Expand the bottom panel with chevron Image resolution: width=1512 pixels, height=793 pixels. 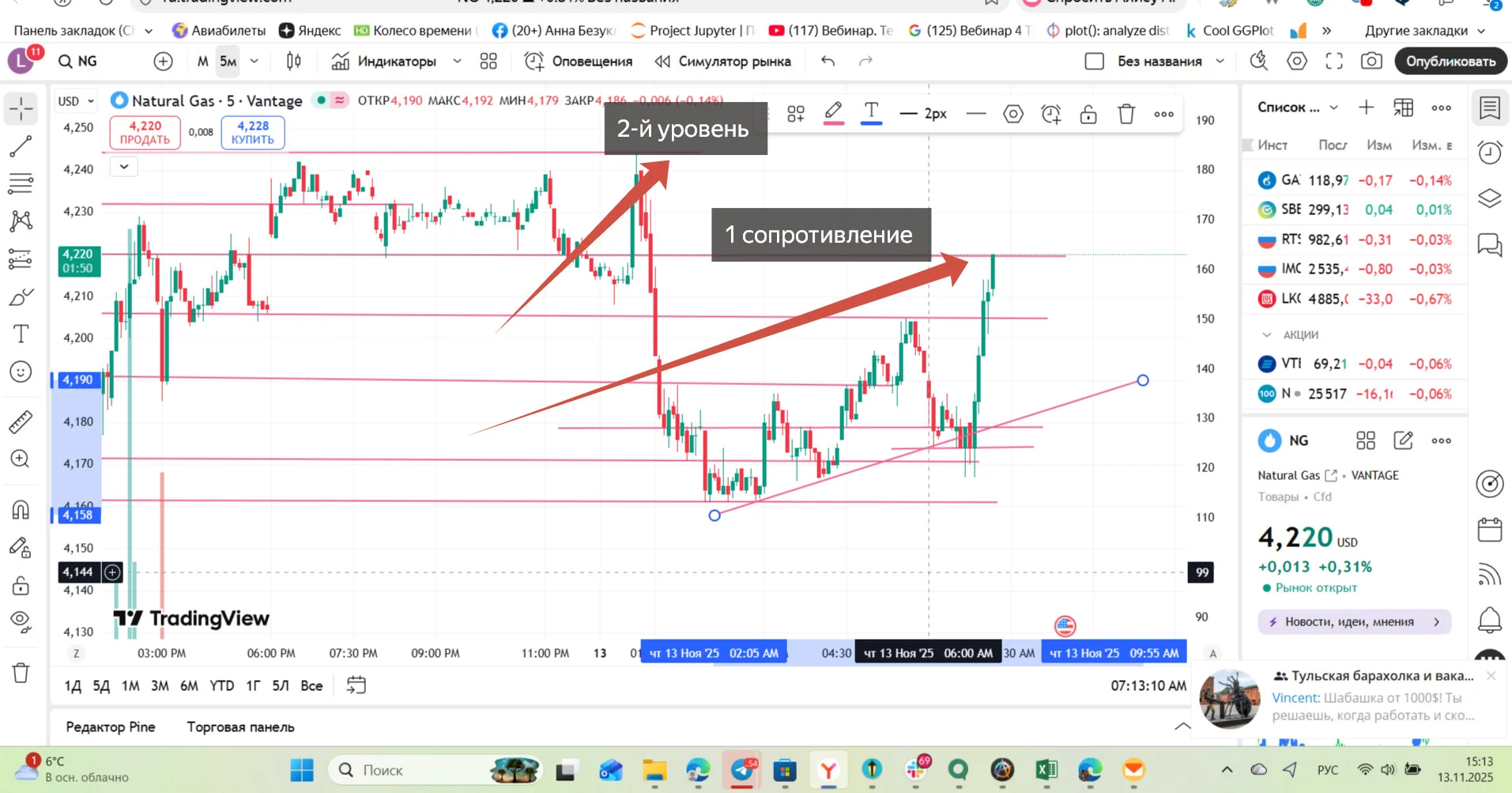(1182, 727)
